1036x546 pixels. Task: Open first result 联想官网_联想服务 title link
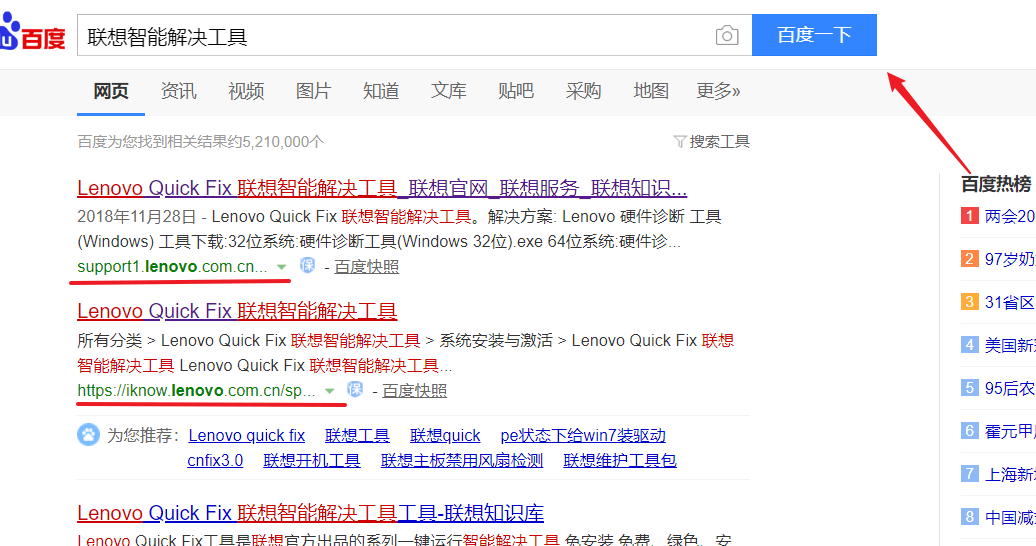[382, 188]
